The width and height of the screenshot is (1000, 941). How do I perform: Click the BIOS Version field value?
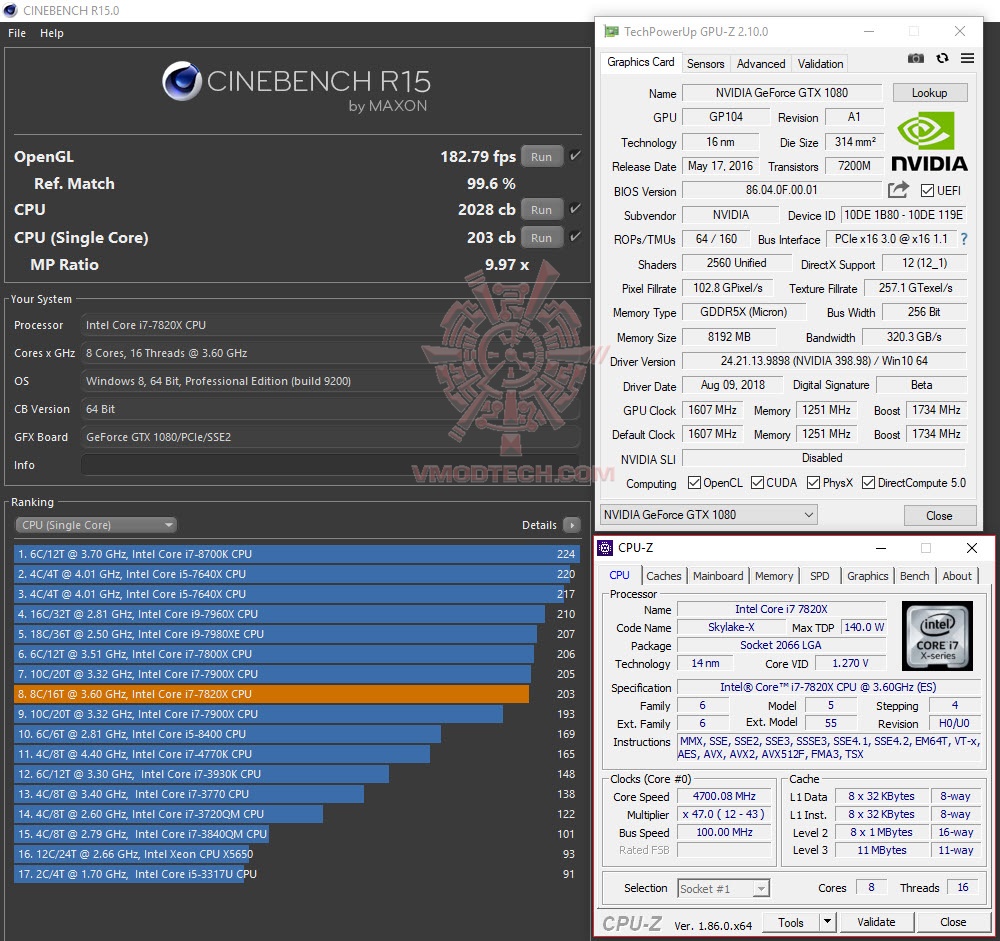pos(781,190)
